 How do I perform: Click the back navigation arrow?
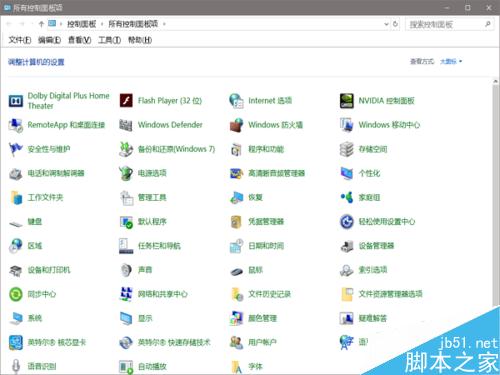coord(9,24)
